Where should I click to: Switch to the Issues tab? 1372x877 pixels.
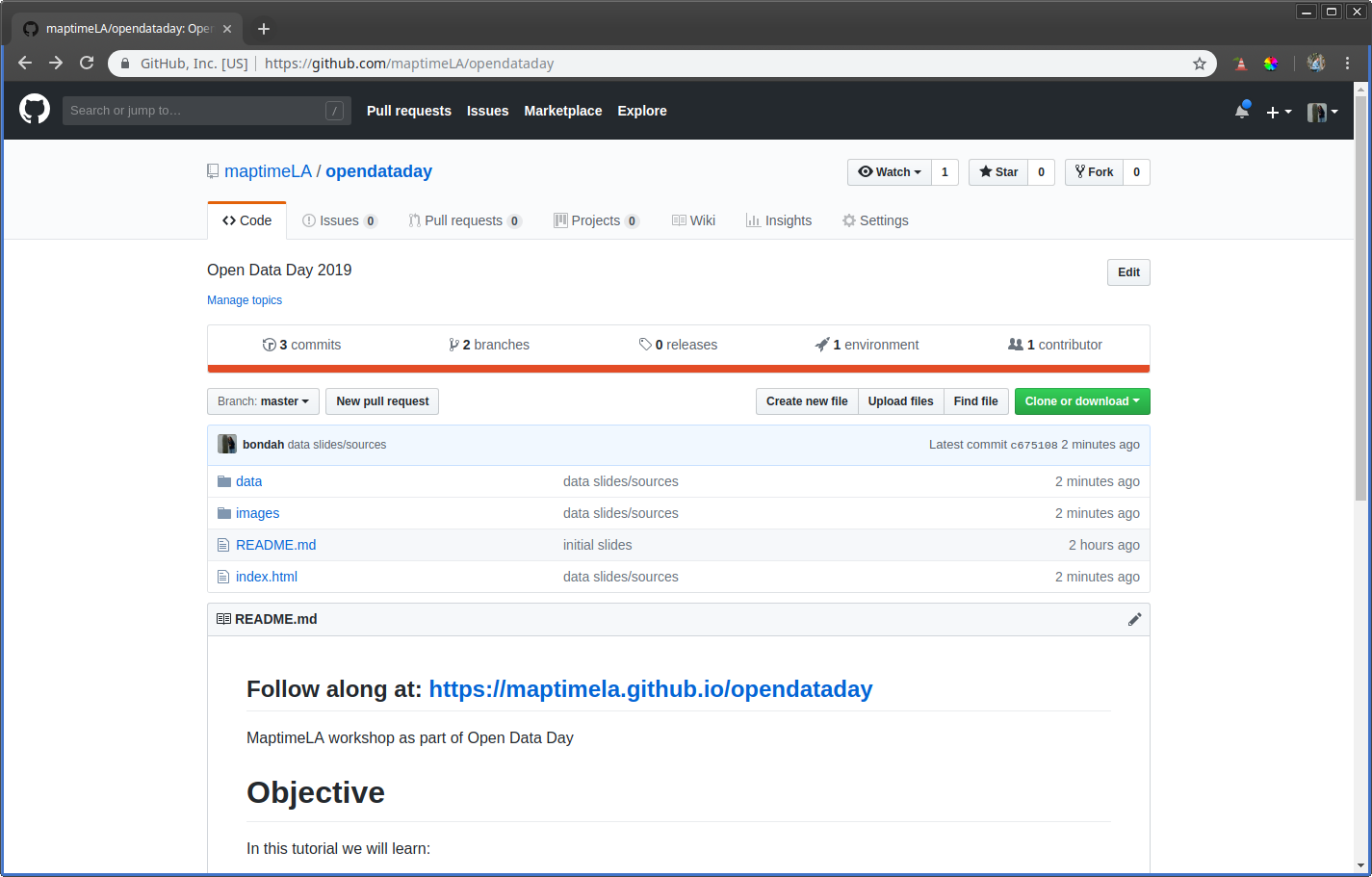[339, 220]
